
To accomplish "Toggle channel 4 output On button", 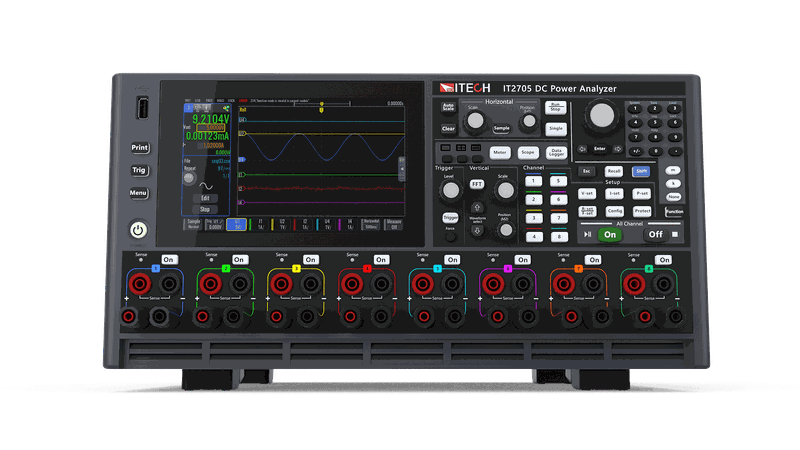I will click(381, 260).
